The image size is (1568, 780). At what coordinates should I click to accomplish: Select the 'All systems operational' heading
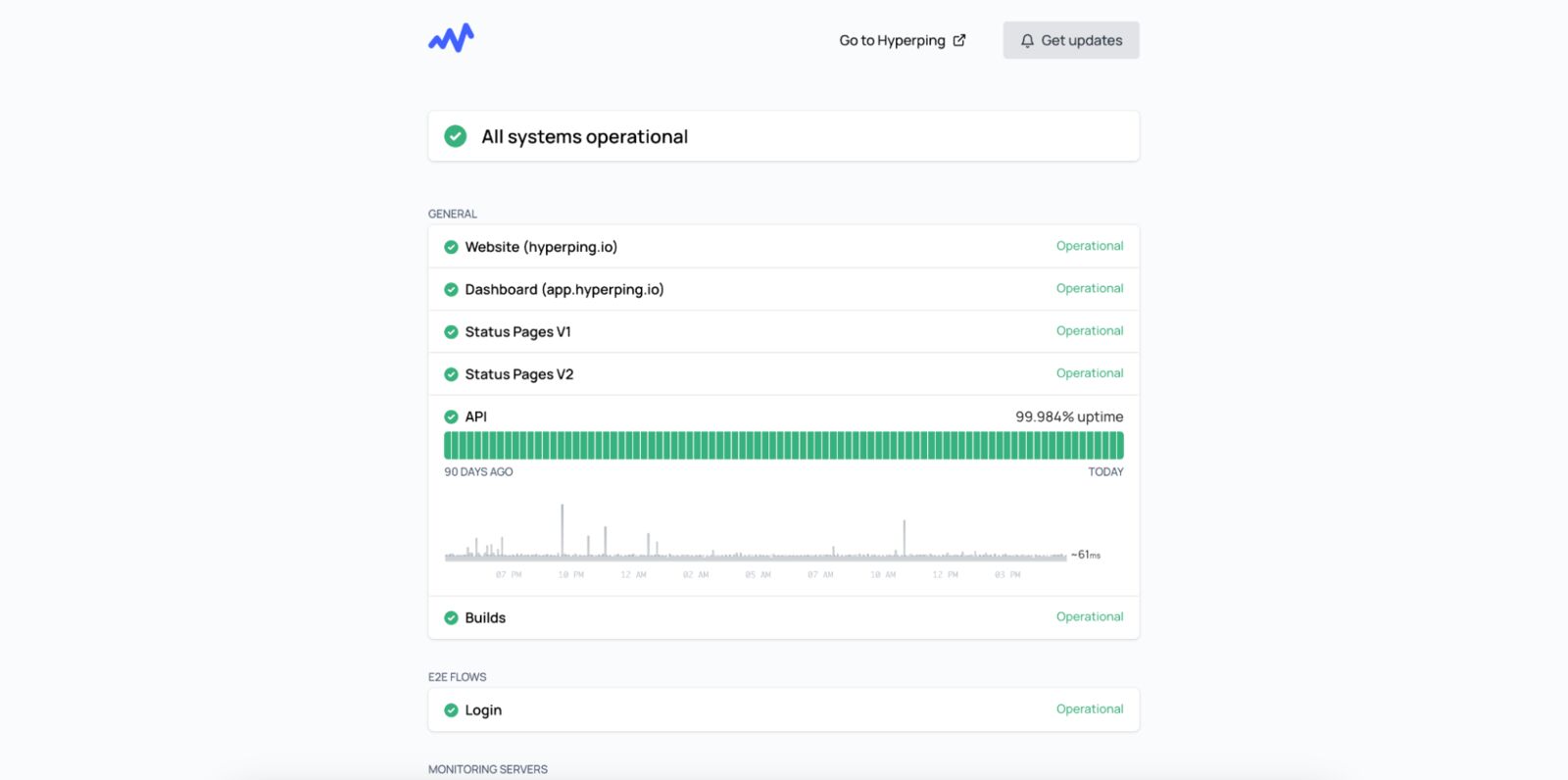point(584,137)
